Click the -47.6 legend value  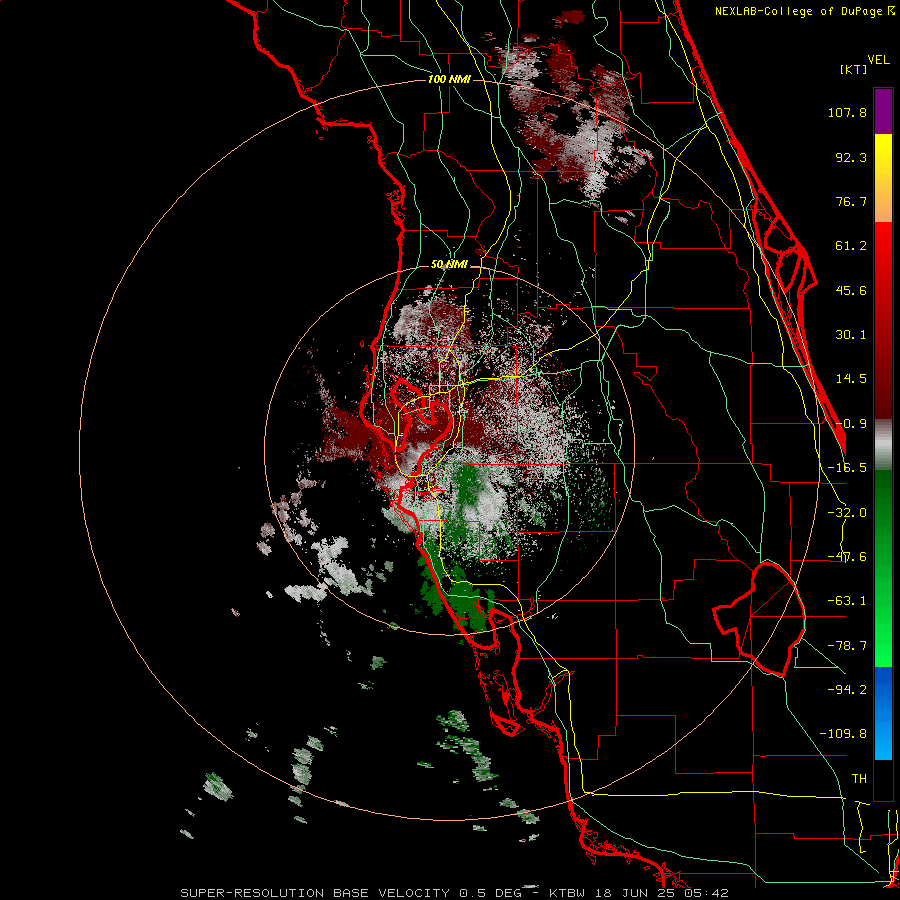pyautogui.click(x=847, y=557)
